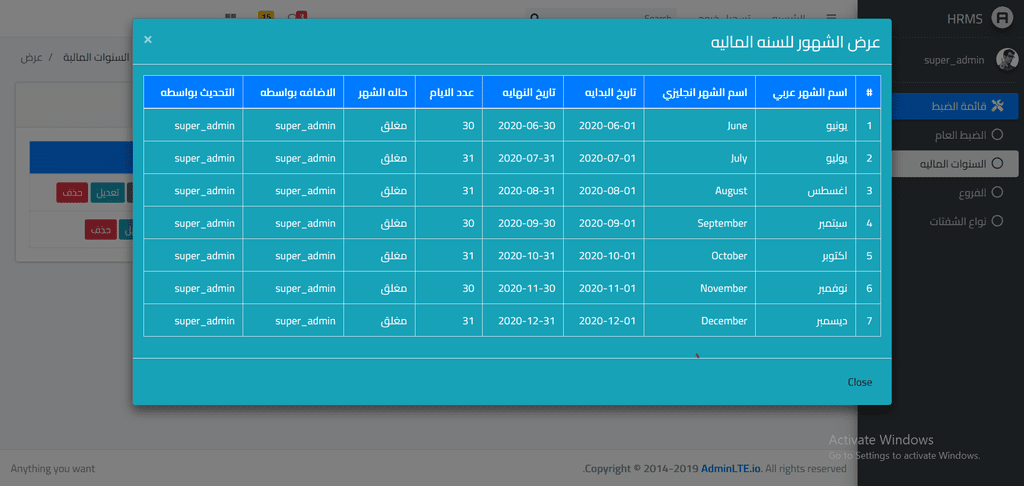This screenshot has width=1024, height=486.
Task: Click the September month name cell
Action: click(x=699, y=223)
